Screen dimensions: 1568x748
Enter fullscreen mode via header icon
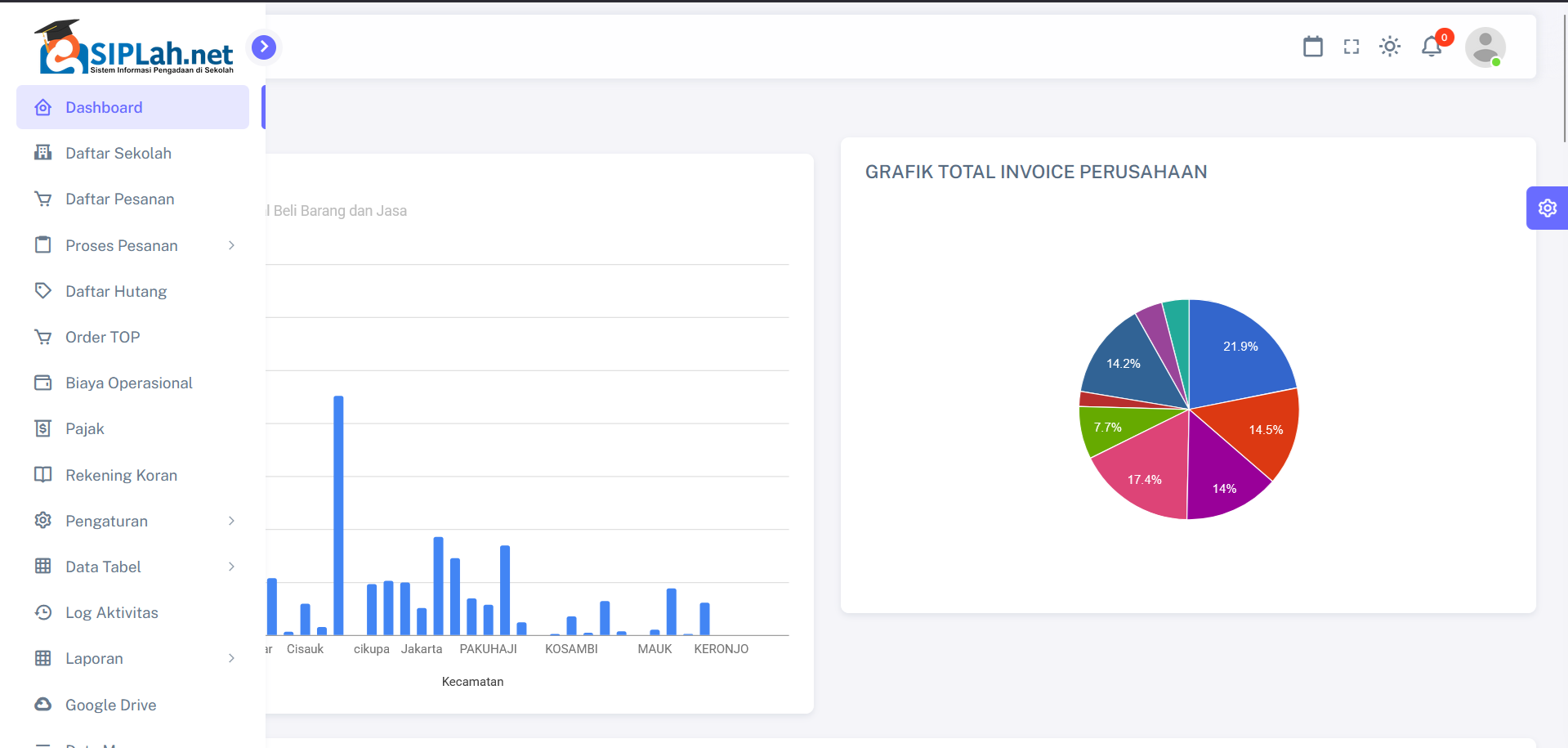click(x=1351, y=47)
